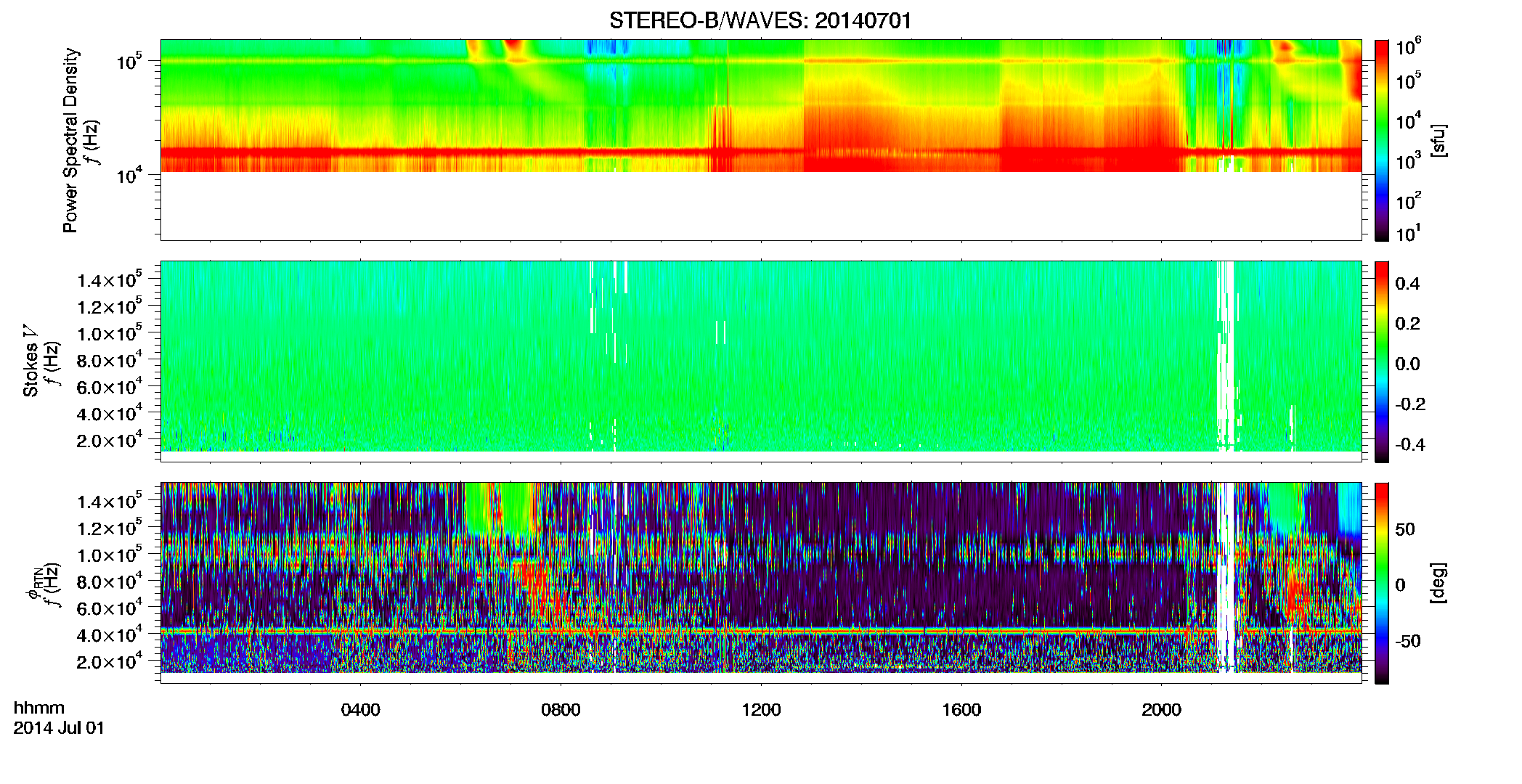Select the [deg] unit label
Image resolution: width=1522 pixels, height=784 pixels.
1438,583
